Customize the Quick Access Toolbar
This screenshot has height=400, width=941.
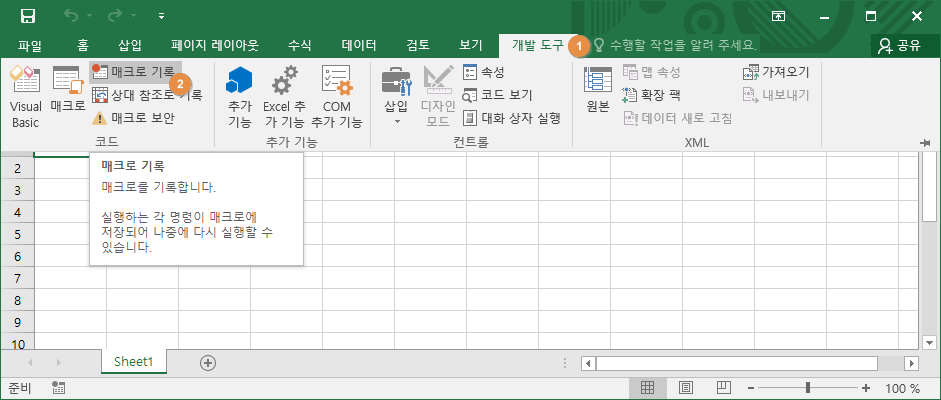[x=161, y=16]
